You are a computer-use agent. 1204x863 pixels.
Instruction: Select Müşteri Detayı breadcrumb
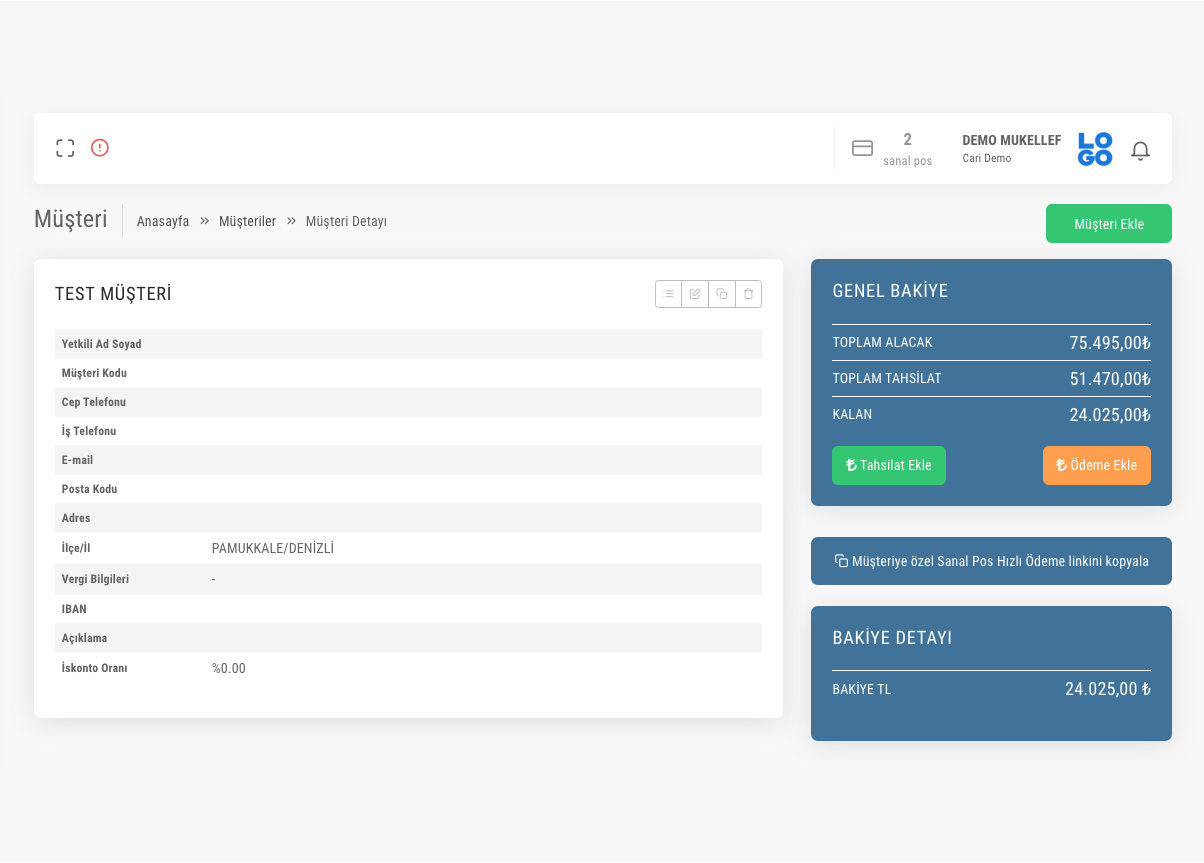[346, 221]
